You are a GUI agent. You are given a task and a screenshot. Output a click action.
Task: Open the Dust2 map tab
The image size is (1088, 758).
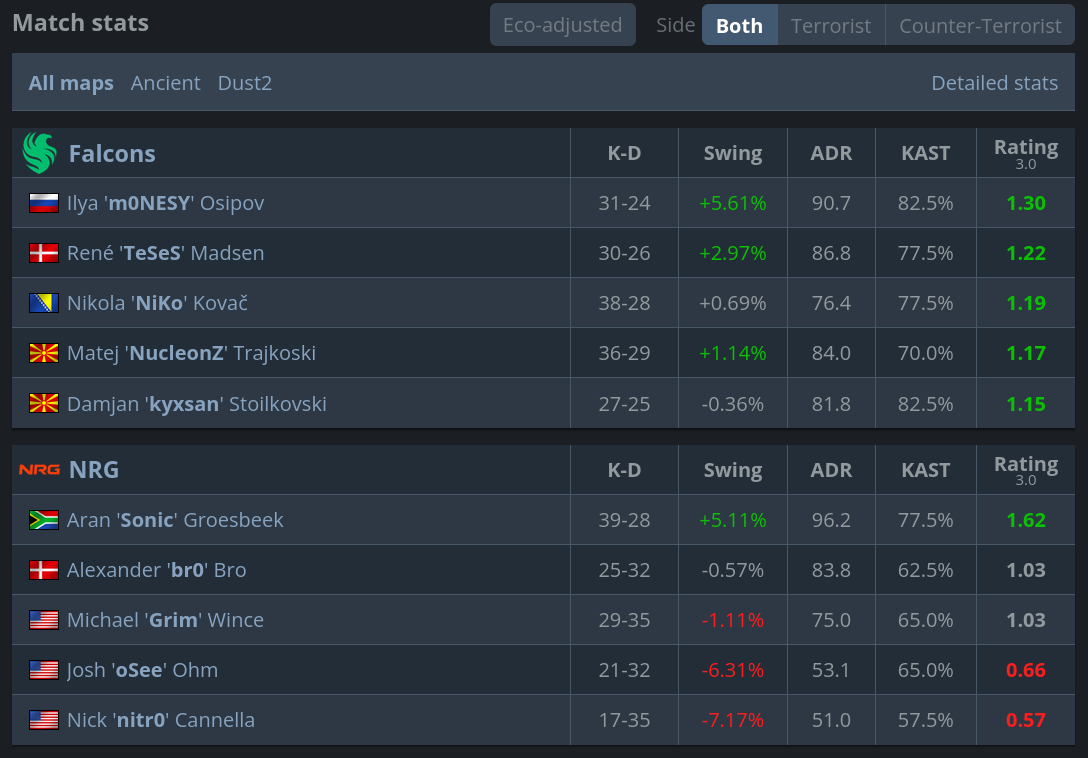pyautogui.click(x=245, y=83)
